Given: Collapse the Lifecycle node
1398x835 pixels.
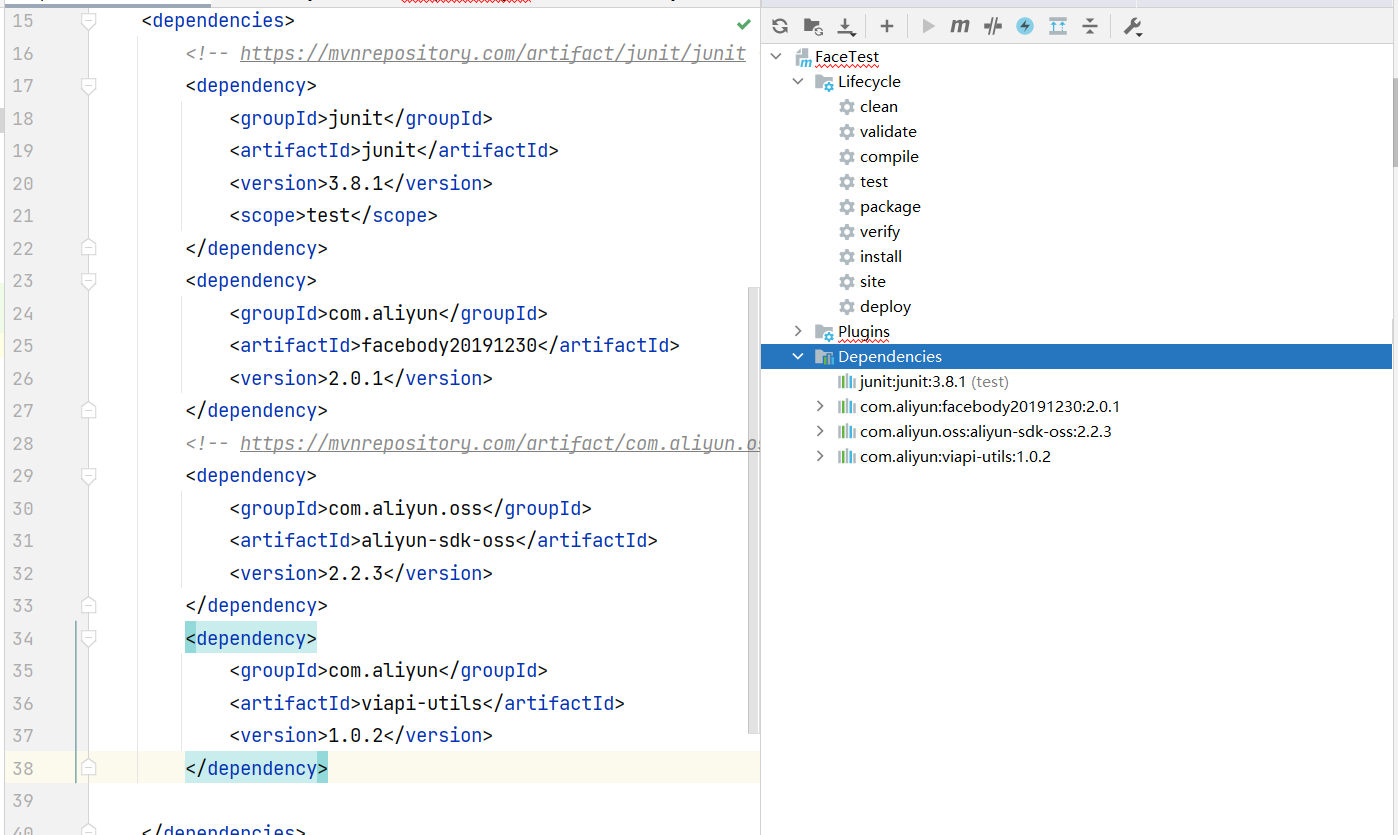Looking at the screenshot, I should coord(798,82).
